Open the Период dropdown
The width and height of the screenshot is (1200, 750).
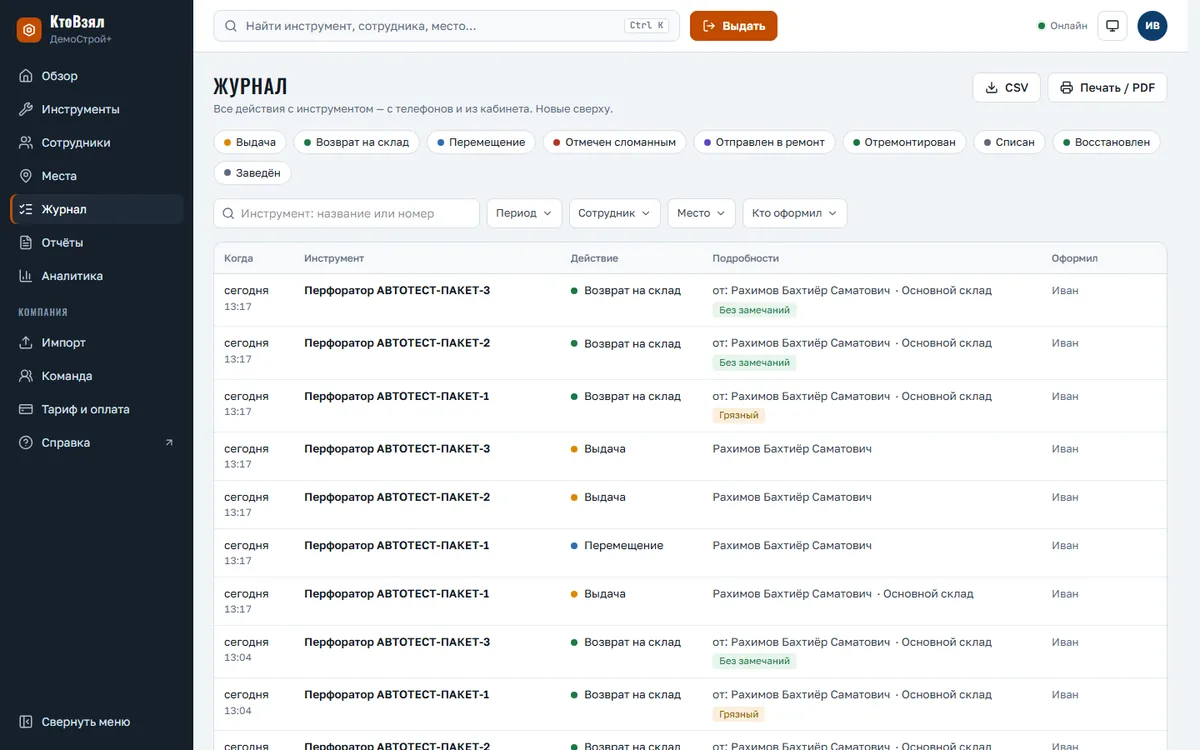click(524, 213)
